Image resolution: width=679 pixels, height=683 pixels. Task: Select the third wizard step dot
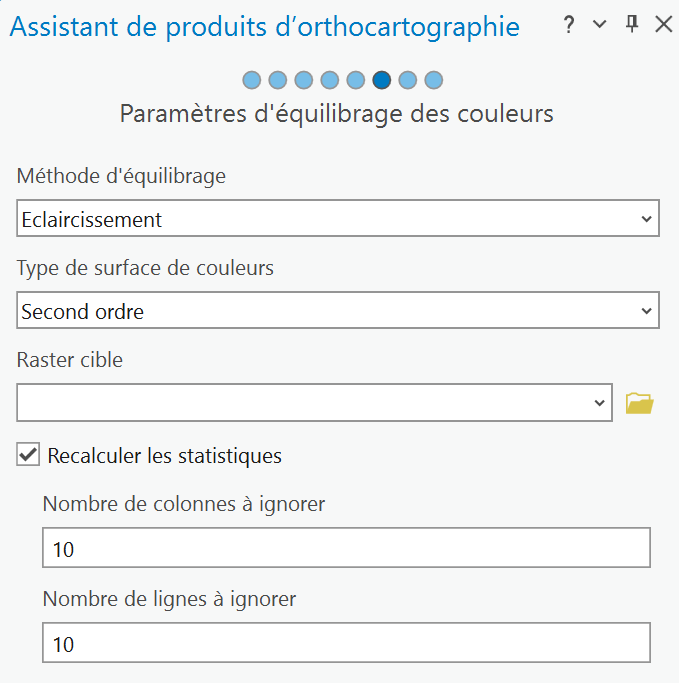click(x=304, y=80)
